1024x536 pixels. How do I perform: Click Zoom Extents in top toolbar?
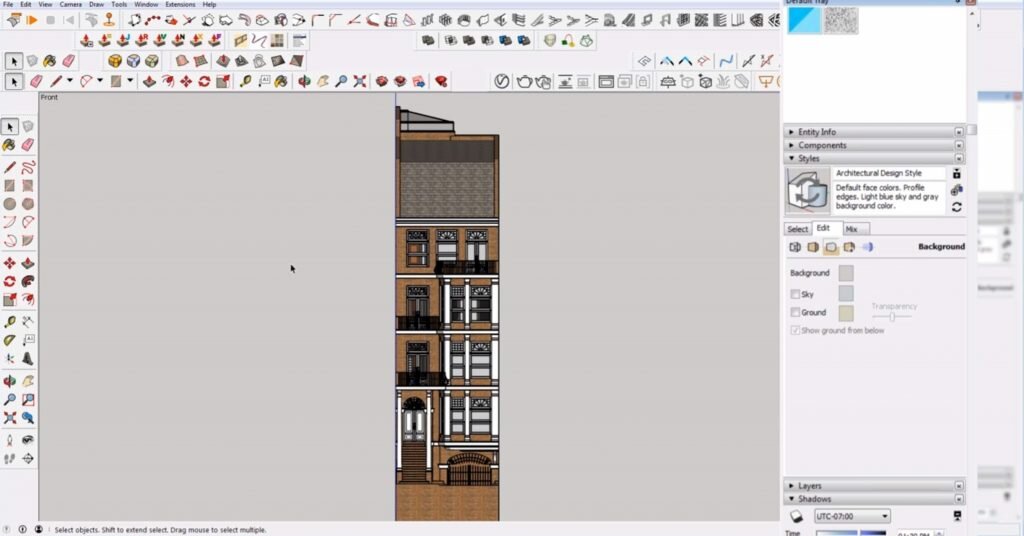360,82
